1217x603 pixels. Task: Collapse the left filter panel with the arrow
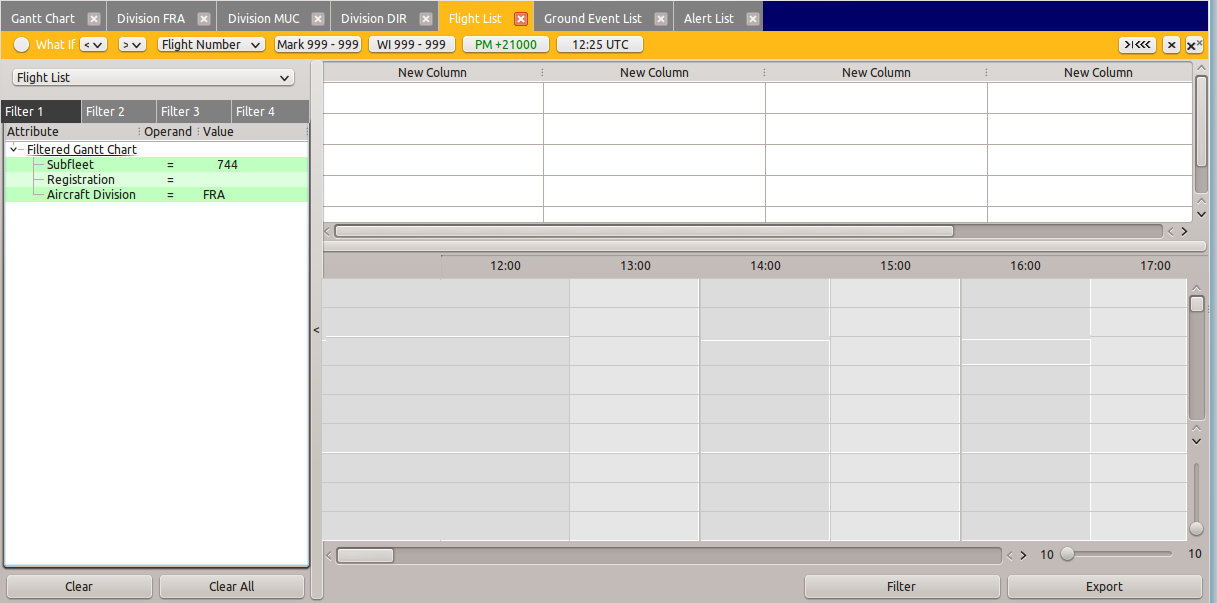click(x=316, y=330)
